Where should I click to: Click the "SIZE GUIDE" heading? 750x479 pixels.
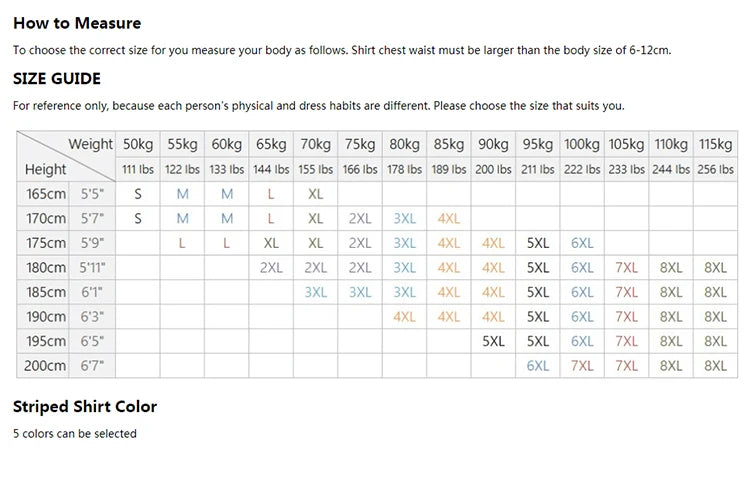pyautogui.click(x=57, y=79)
